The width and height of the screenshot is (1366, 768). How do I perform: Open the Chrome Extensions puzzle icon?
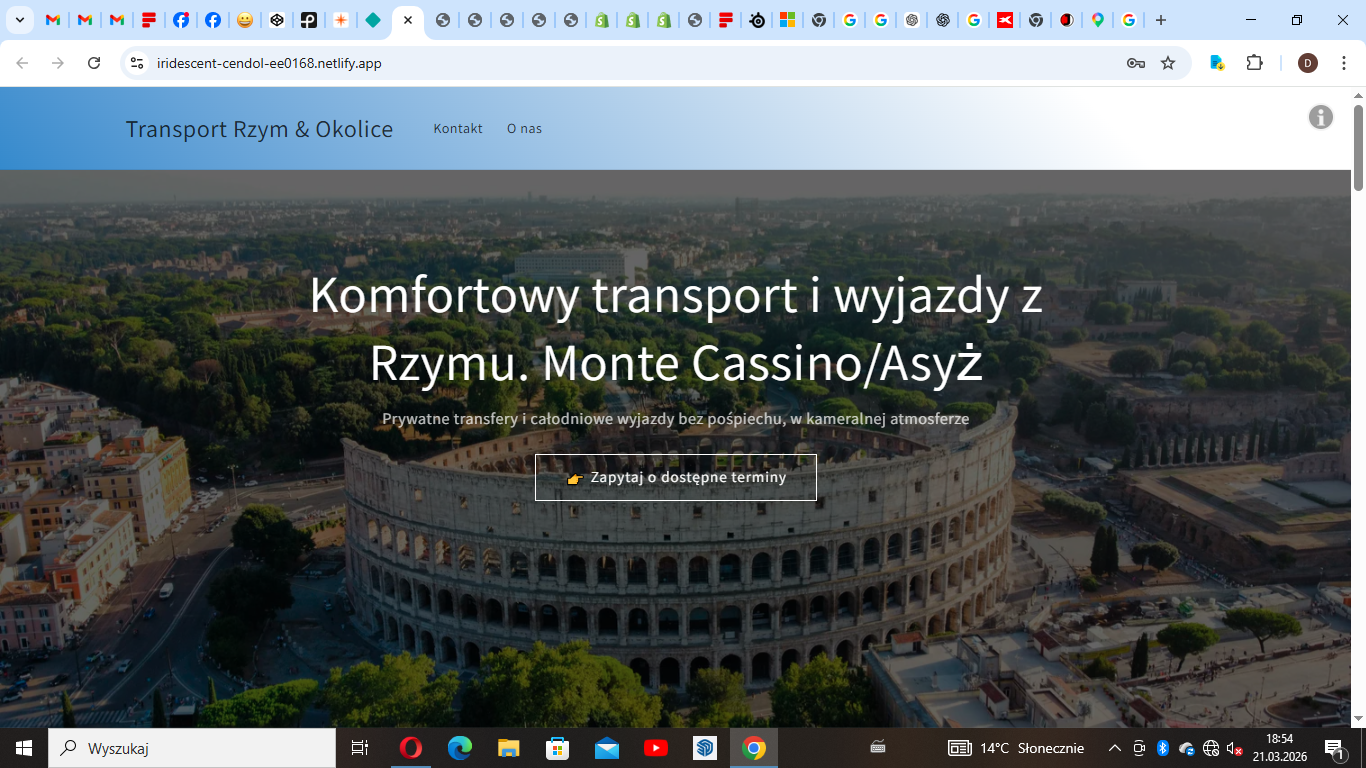pos(1254,63)
